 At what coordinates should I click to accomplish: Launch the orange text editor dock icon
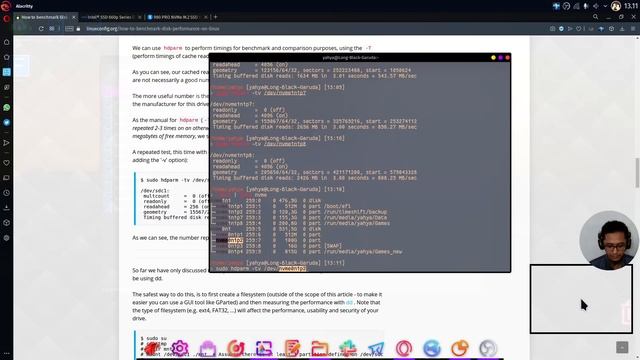pos(292,348)
